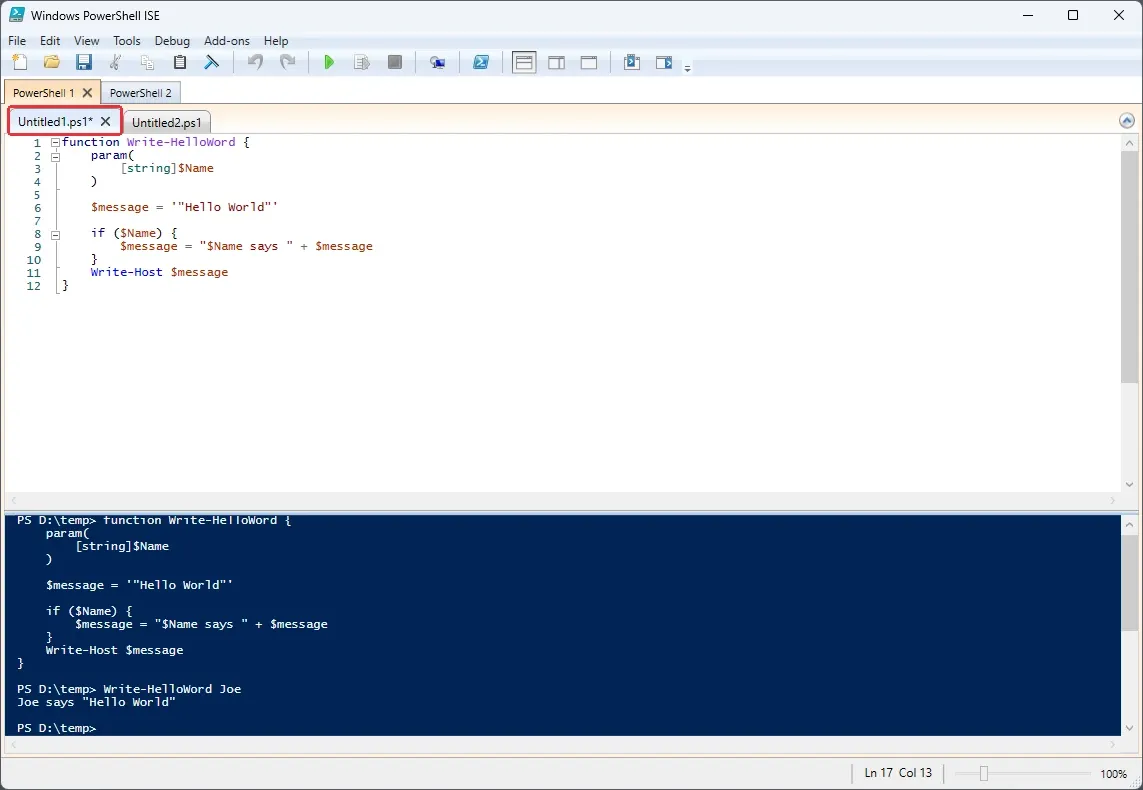Screen dimensions: 1143x790
Task: Open the Edit menu
Action: pyautogui.click(x=50, y=41)
